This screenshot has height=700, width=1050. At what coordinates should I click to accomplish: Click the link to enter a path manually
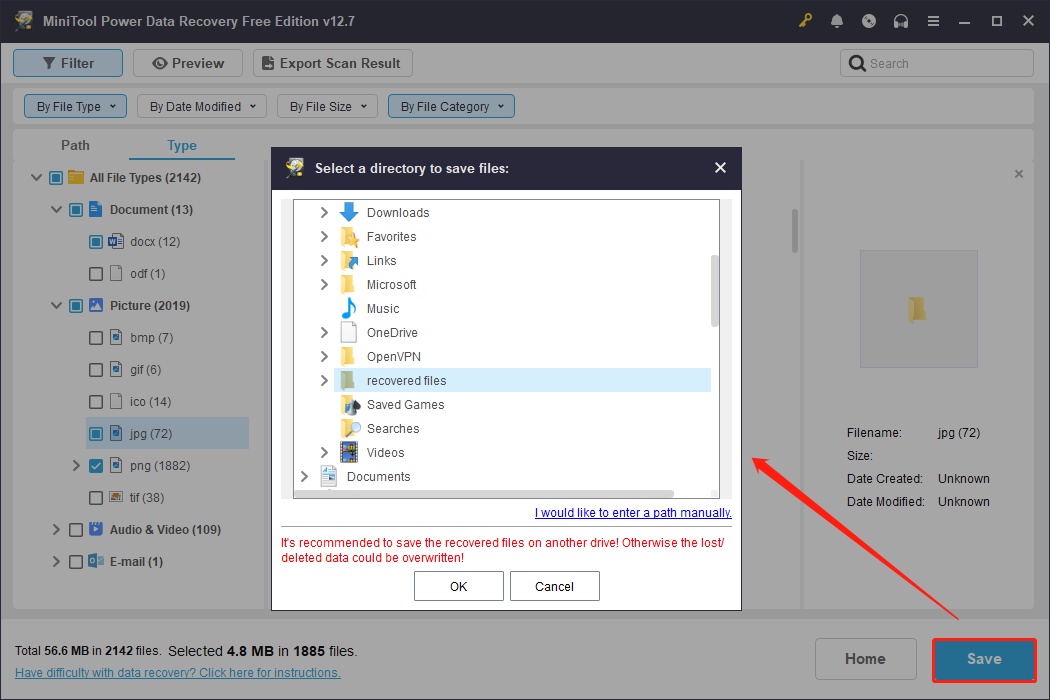[x=633, y=512]
